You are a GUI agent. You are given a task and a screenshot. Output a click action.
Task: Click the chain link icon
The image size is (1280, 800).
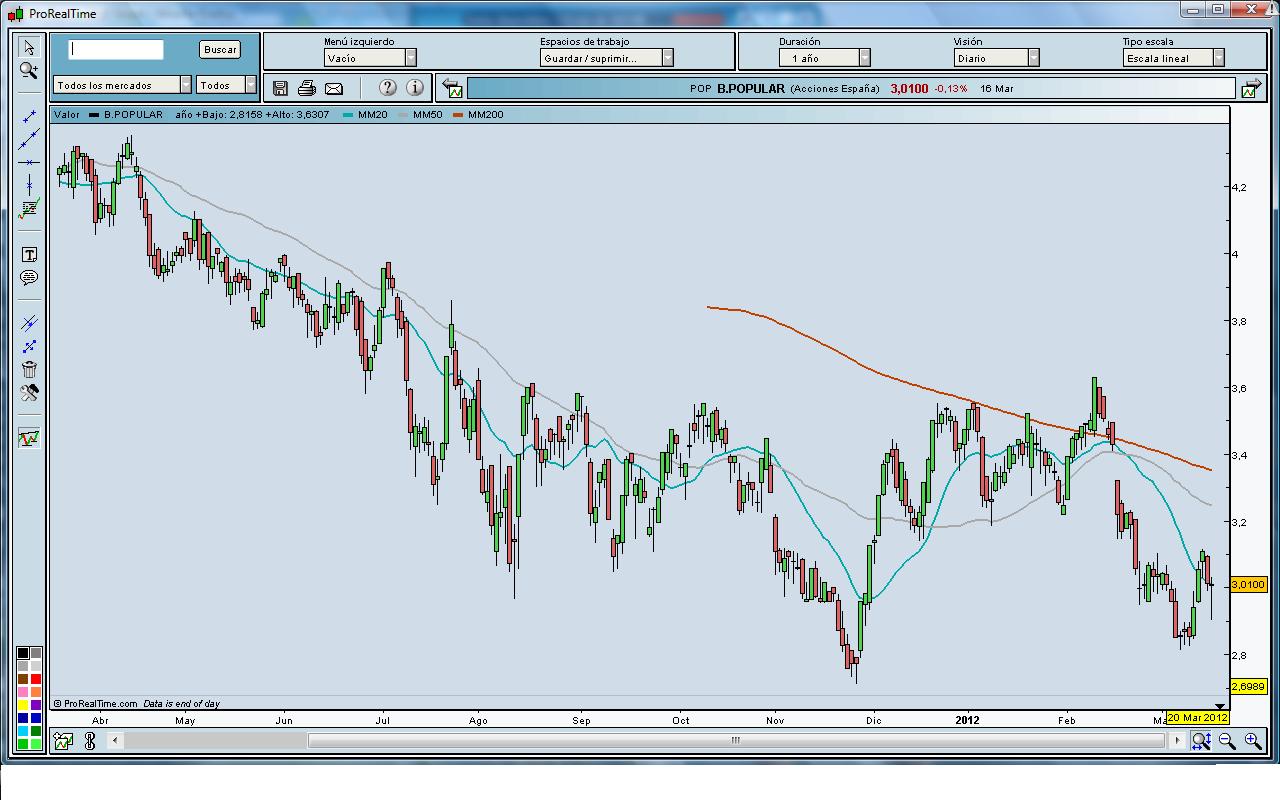point(90,741)
